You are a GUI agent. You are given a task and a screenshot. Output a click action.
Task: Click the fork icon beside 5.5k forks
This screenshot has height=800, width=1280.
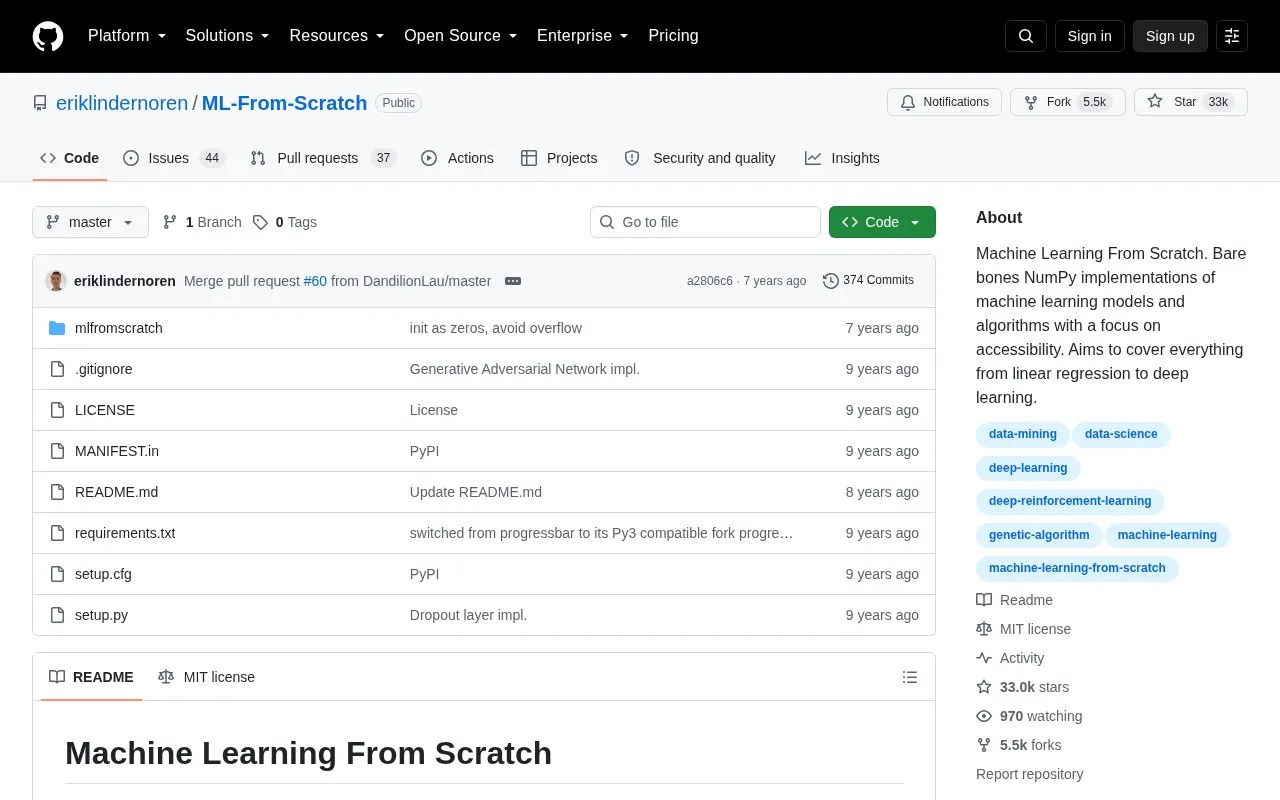point(984,745)
